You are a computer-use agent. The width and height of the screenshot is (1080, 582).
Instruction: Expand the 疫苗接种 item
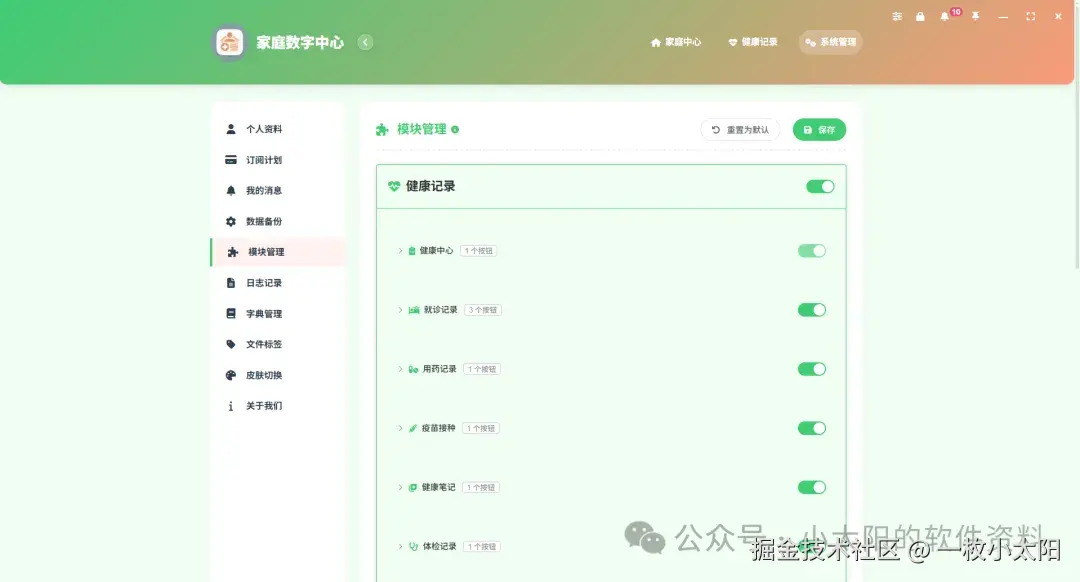point(401,427)
